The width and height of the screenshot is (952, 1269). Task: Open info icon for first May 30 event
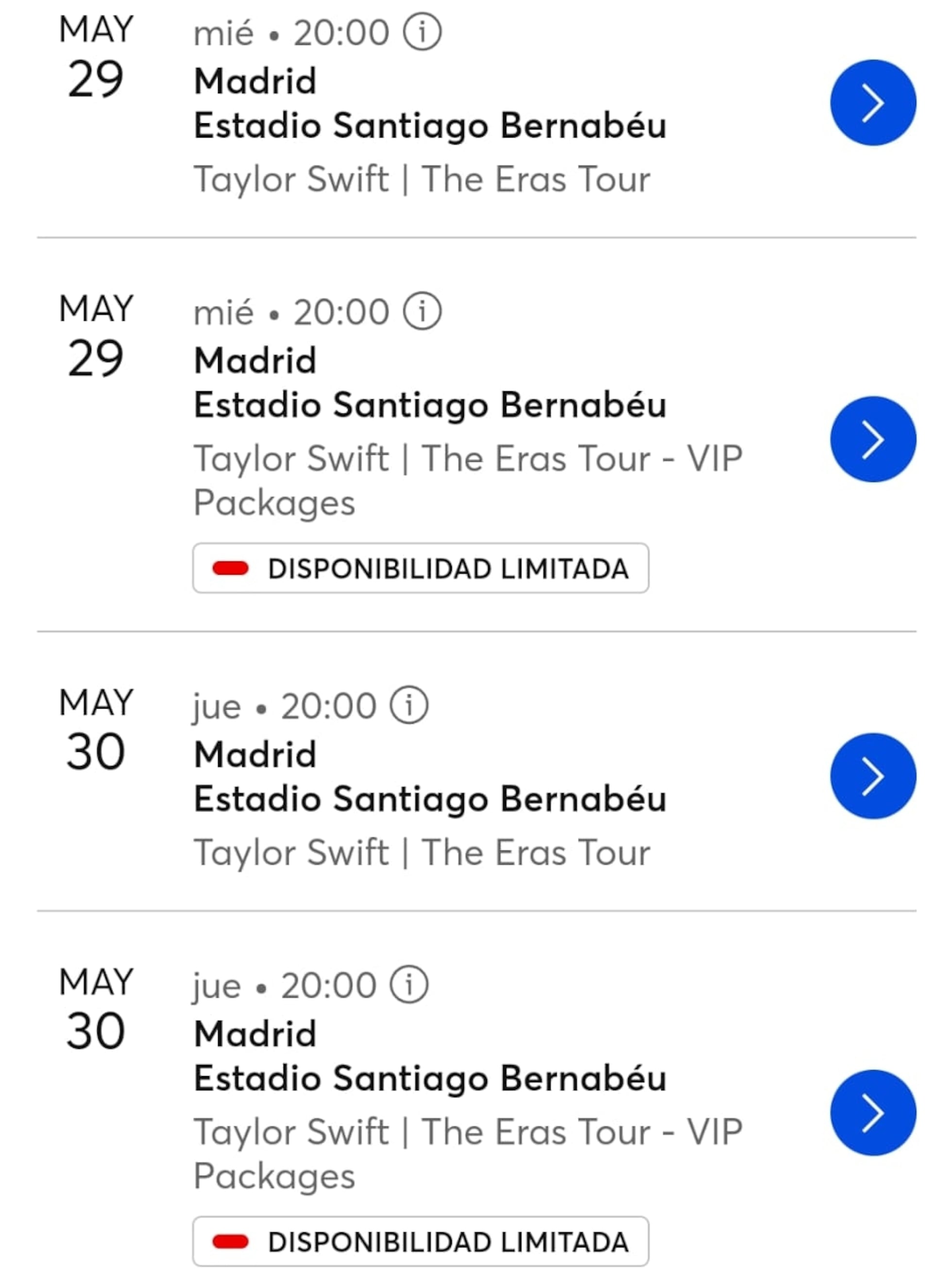[409, 705]
